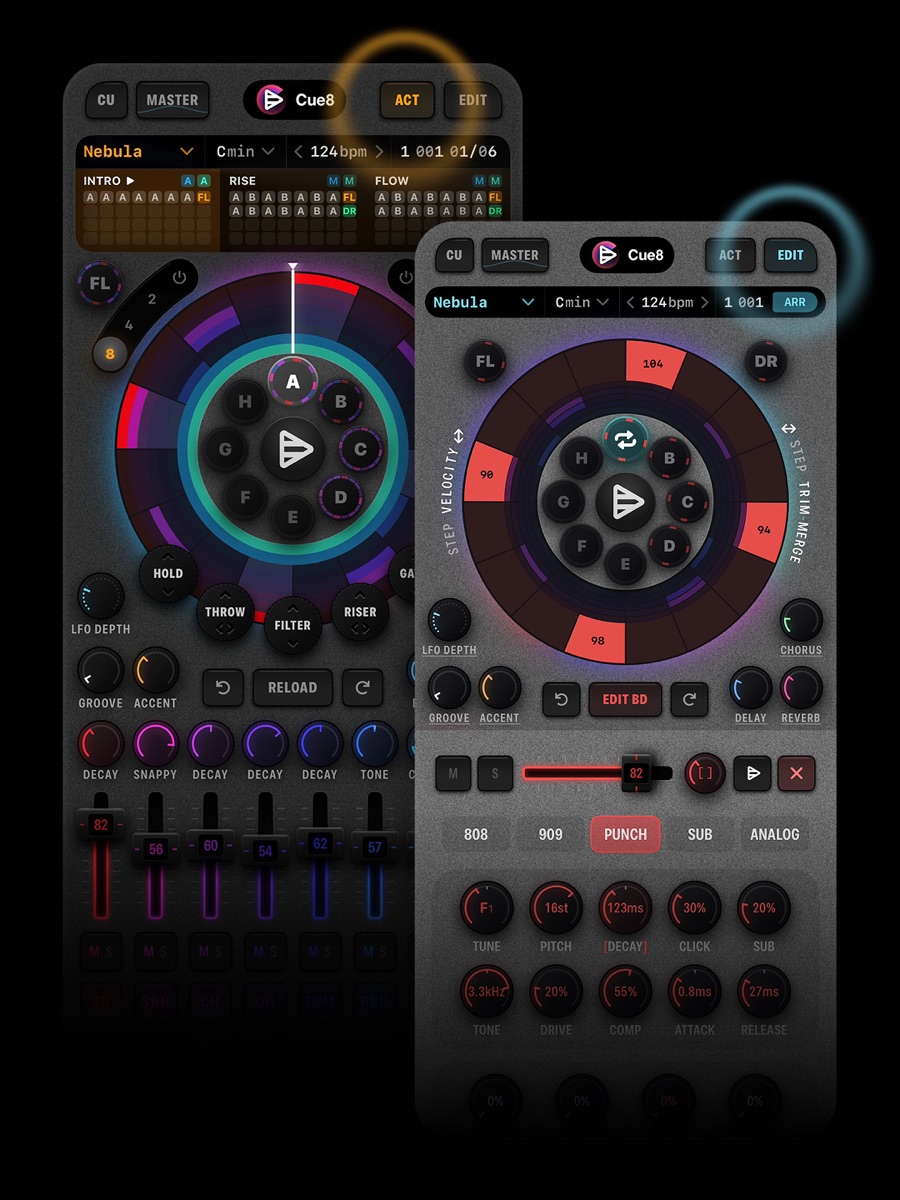Switch to EDIT mode in back window
This screenshot has width=900, height=1200.
coord(473,100)
